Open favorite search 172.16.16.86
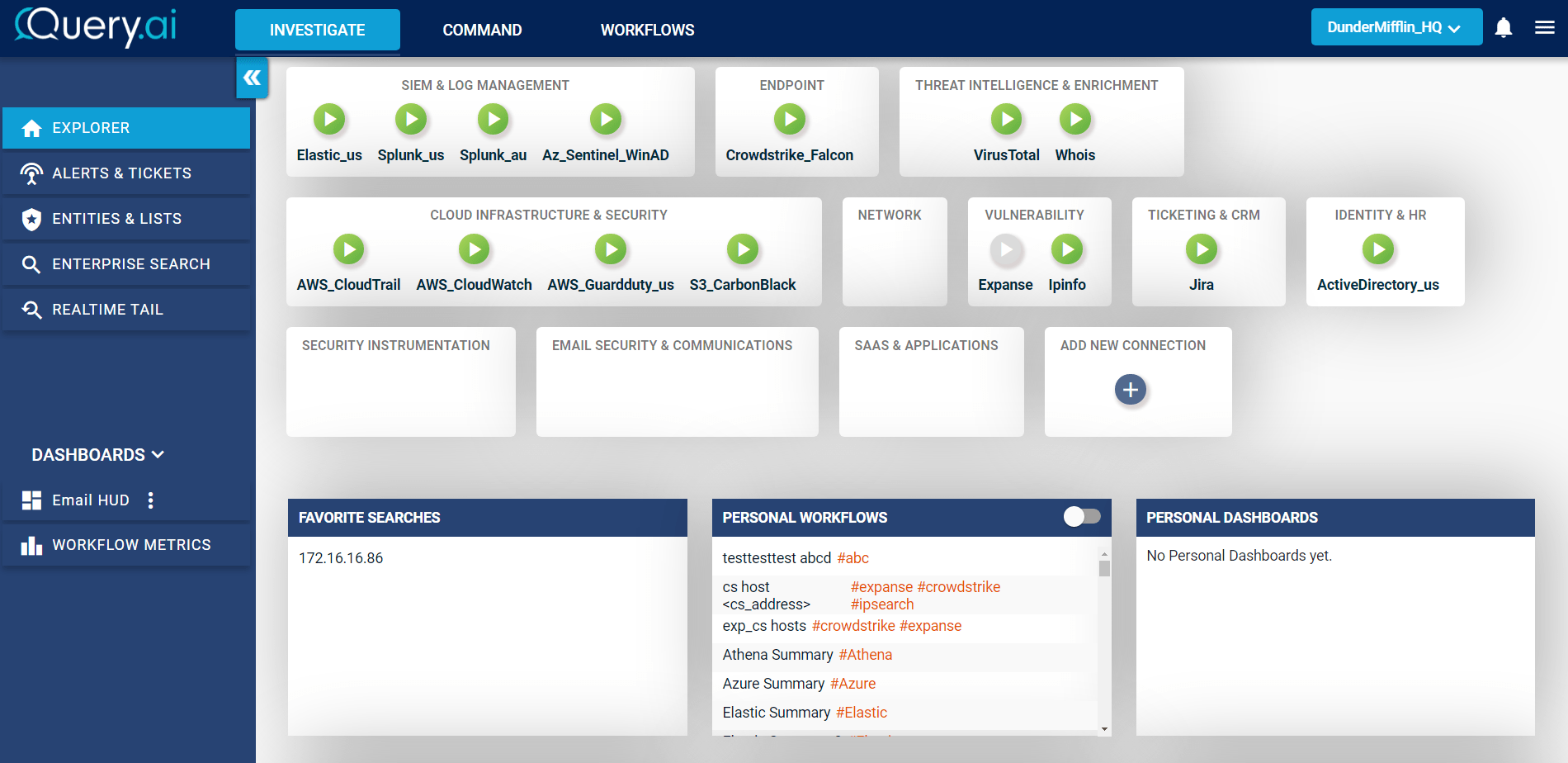Screen dimensions: 1568x763 tap(341, 558)
